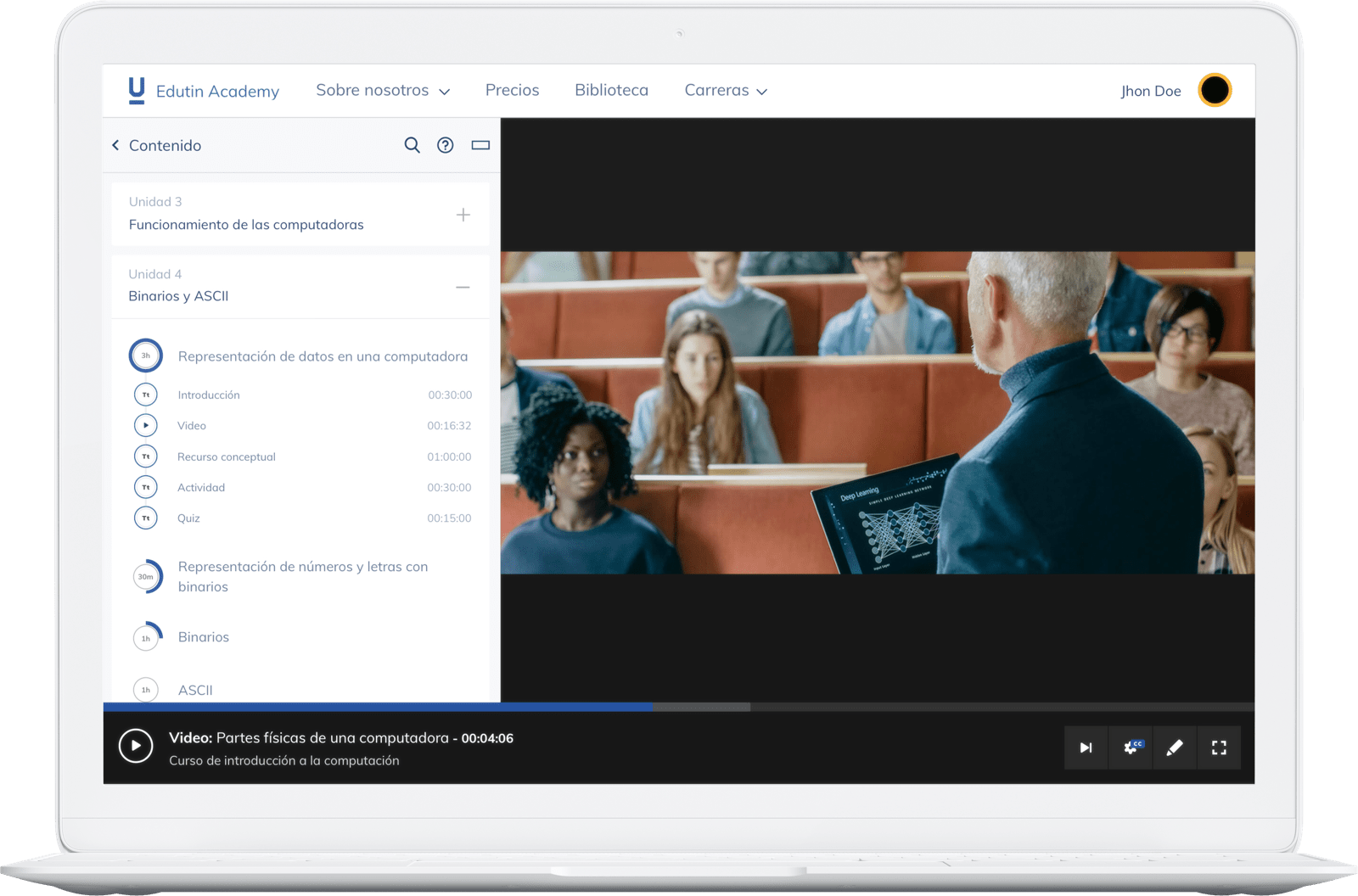Click the 30m progress circle icon

pyautogui.click(x=147, y=577)
